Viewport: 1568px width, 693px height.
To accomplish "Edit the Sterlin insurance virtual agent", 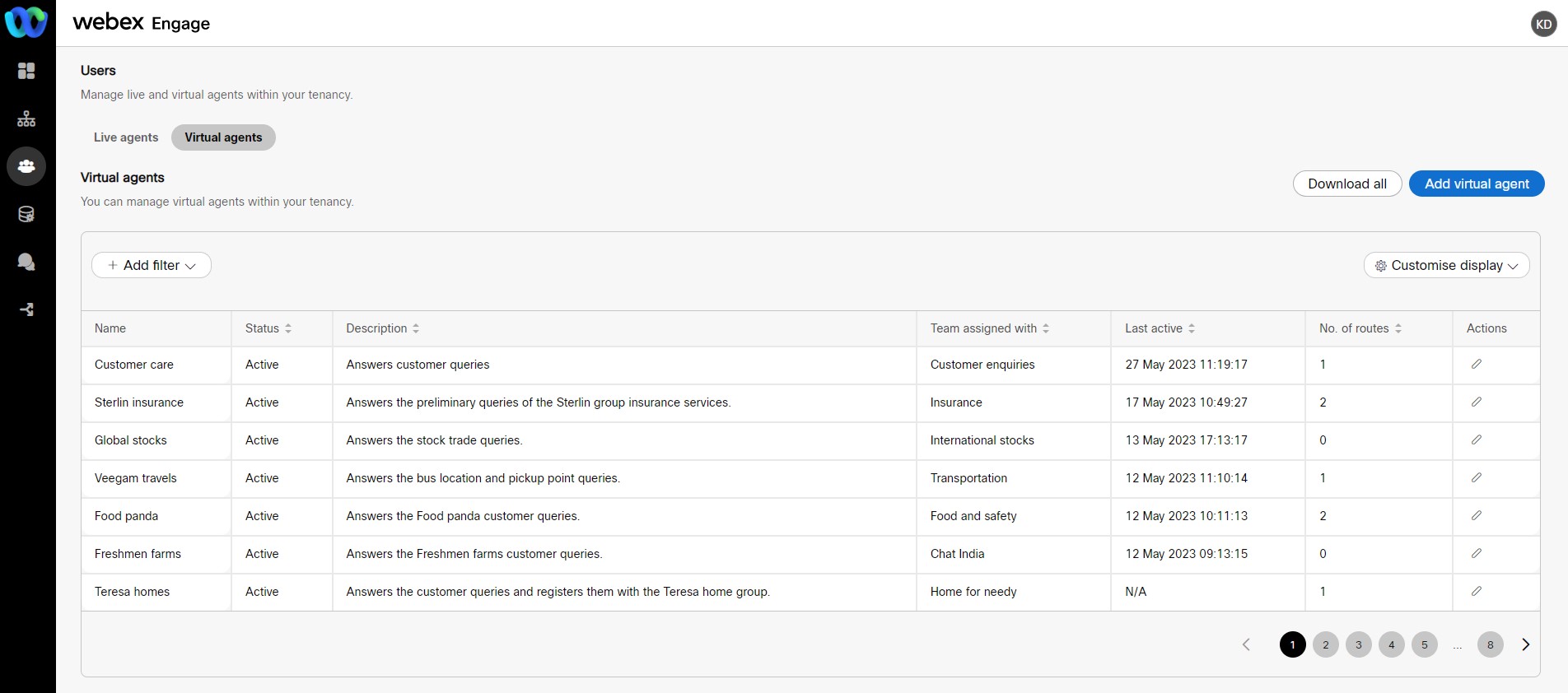I will [1477, 402].
